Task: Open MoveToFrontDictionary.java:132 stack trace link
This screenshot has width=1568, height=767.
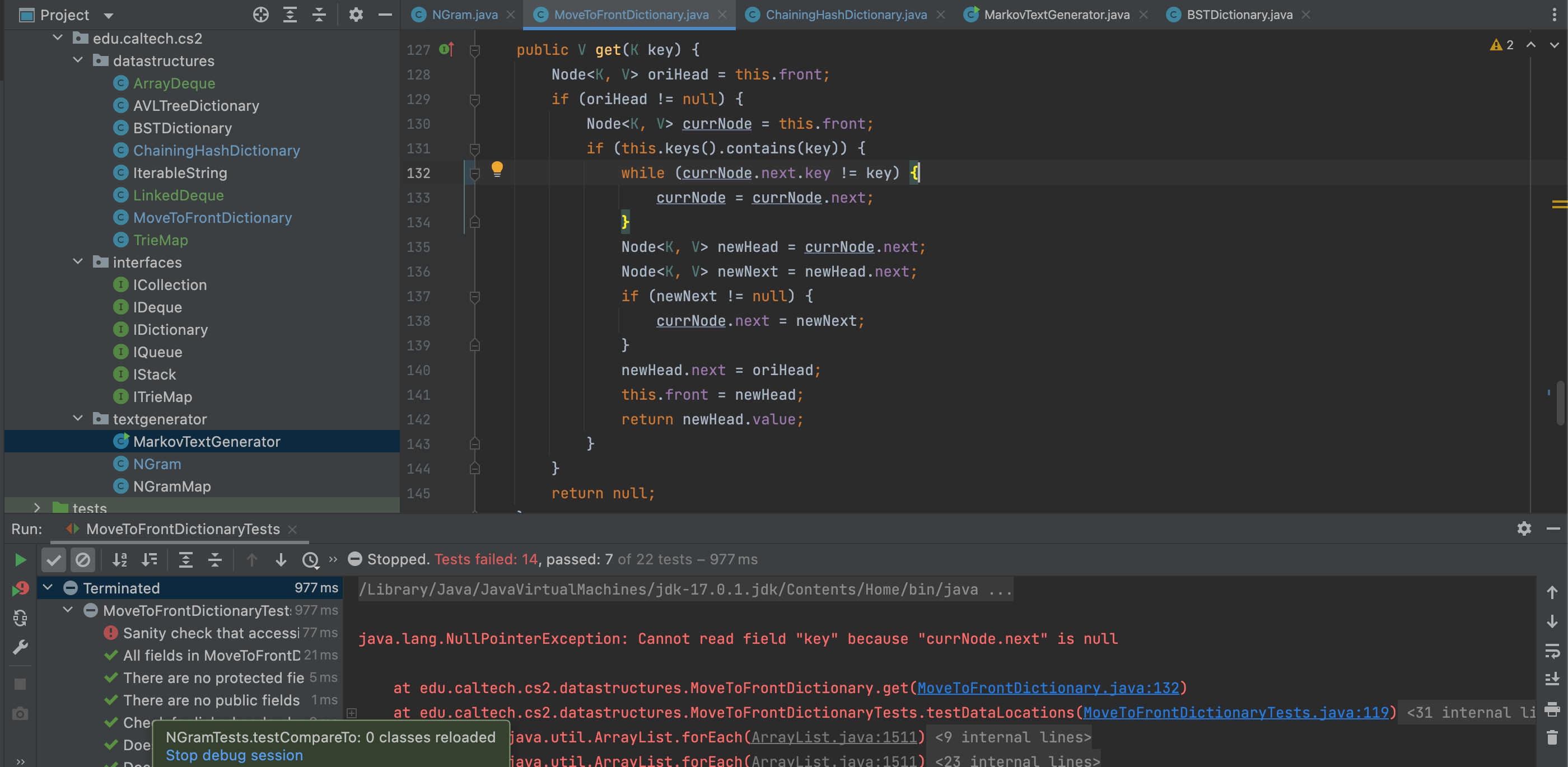Action: pyautogui.click(x=1048, y=688)
